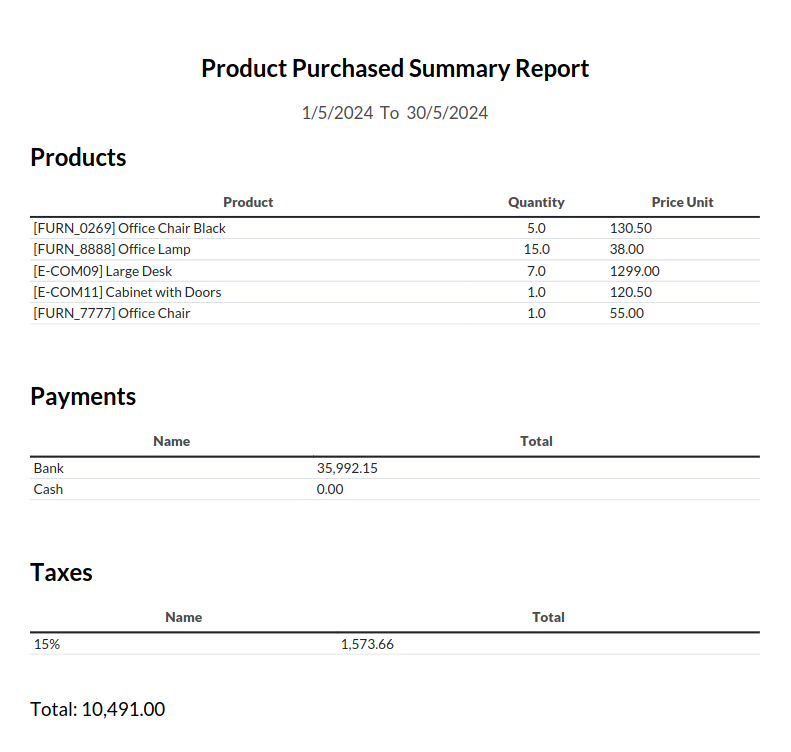Screen dimensions: 791x752
Task: Click the 1299.00 unit price value
Action: point(634,271)
